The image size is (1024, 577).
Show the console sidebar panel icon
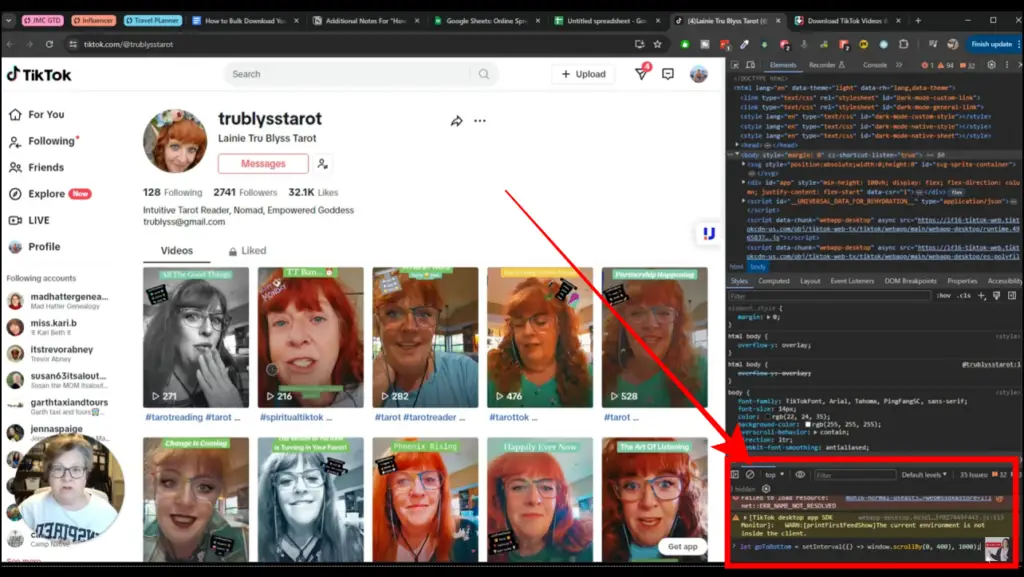coord(735,475)
